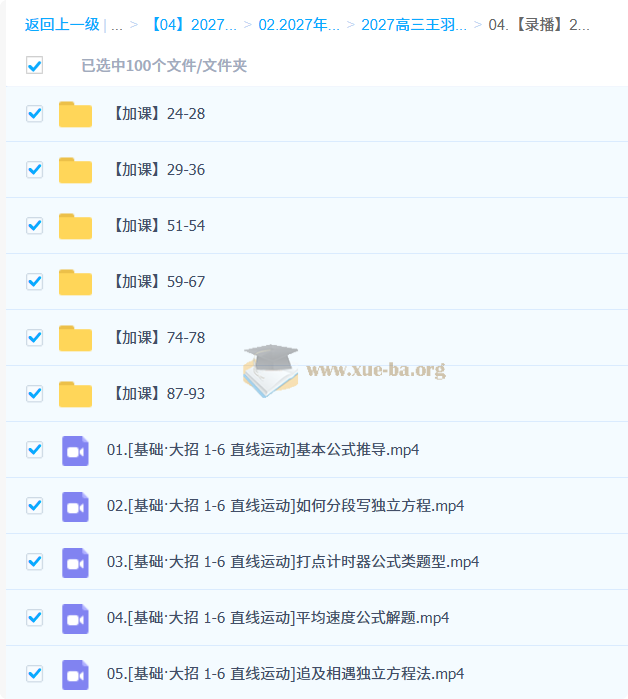Uncheck 05.追及相遇独立方程法.mp4 checkbox
Screen dimensions: 628x699
point(34,674)
